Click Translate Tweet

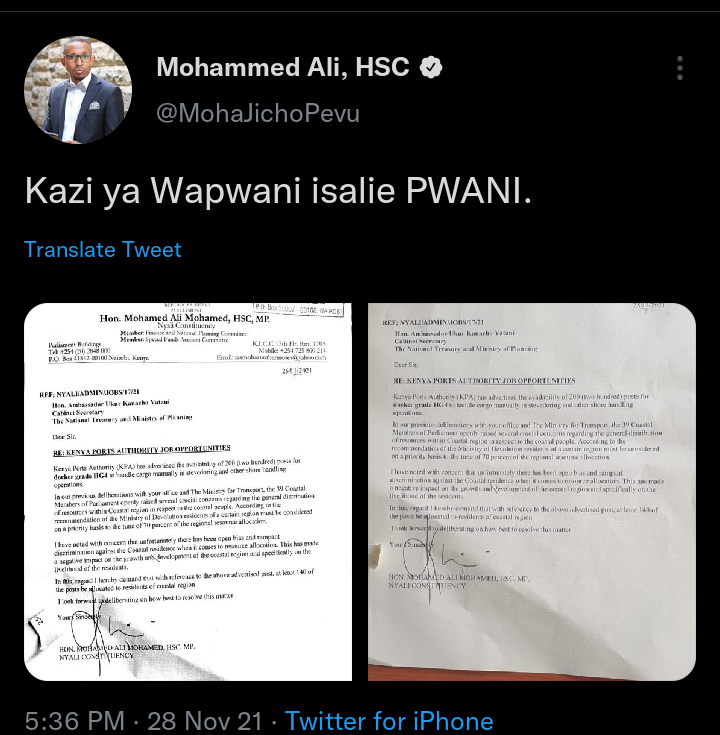pos(103,249)
